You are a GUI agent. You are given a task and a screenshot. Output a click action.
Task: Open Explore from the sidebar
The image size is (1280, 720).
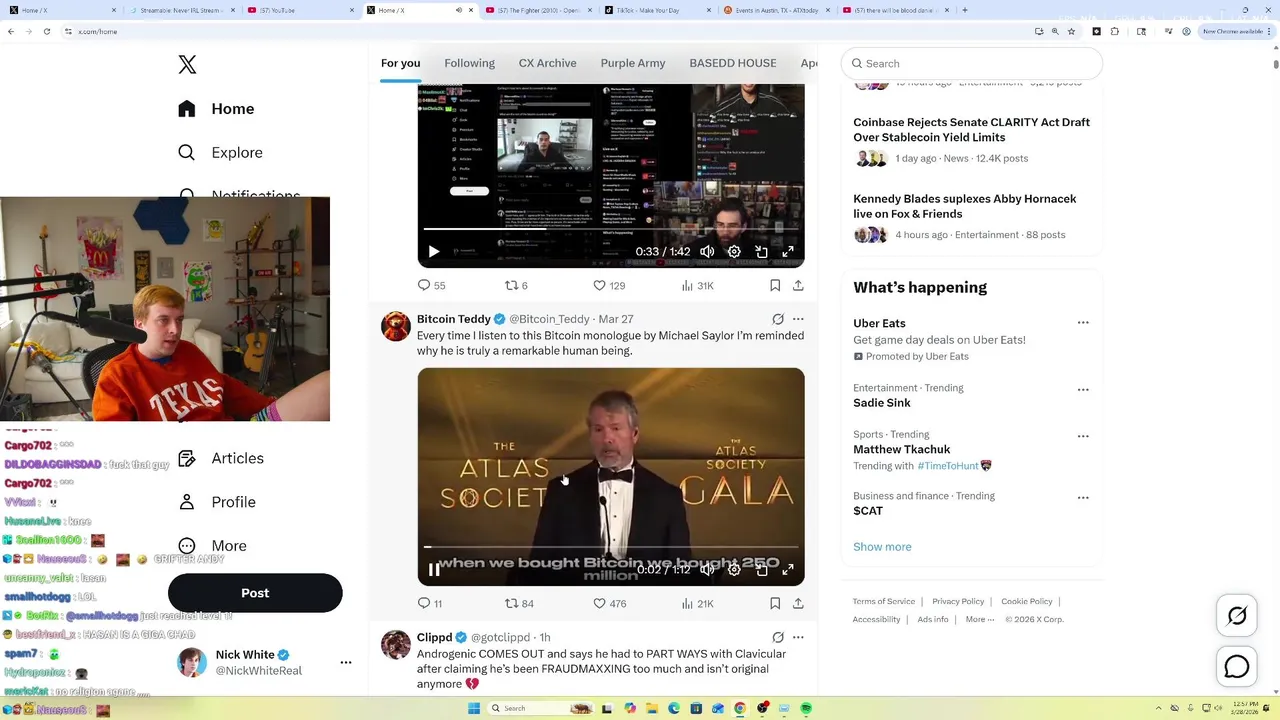220,153
